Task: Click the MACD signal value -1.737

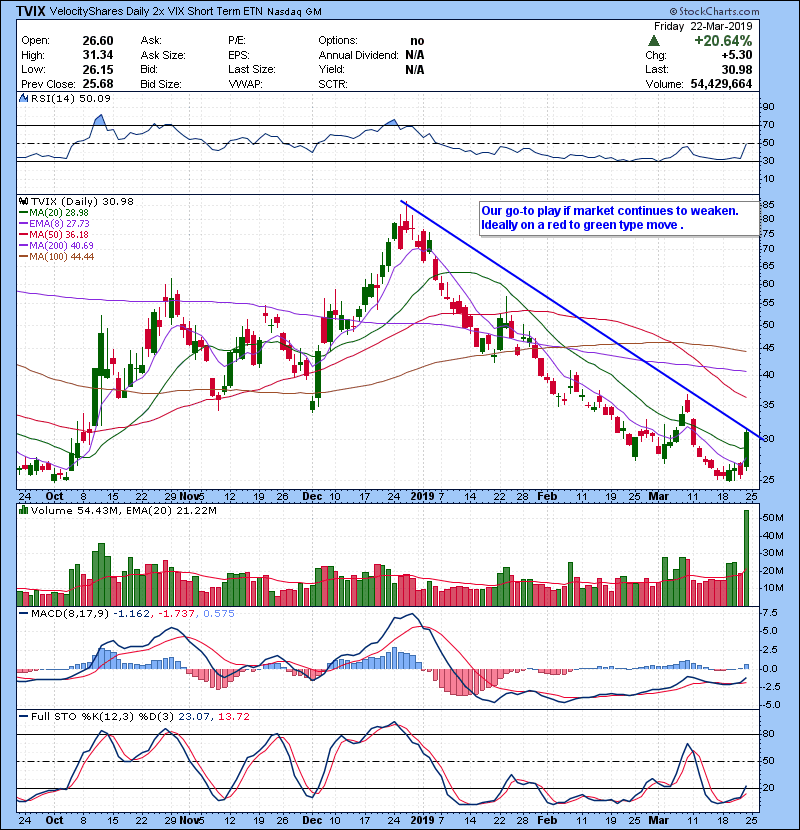Action: click(x=176, y=614)
